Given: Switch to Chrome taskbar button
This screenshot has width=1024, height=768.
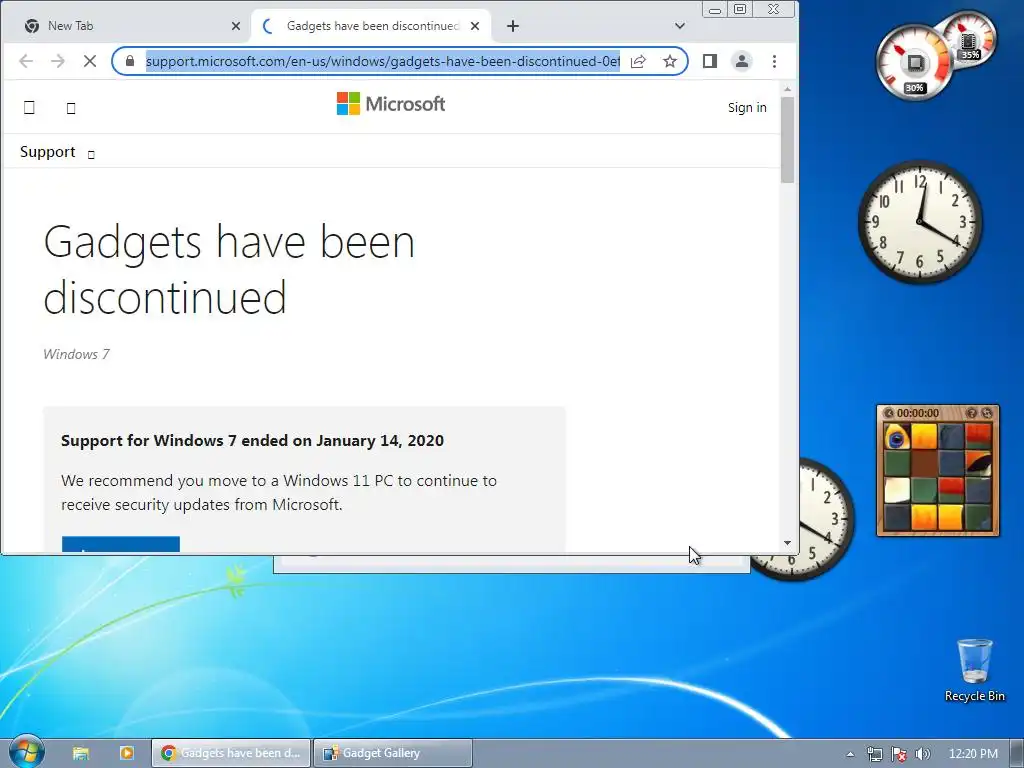Looking at the screenshot, I should pyautogui.click(x=231, y=753).
